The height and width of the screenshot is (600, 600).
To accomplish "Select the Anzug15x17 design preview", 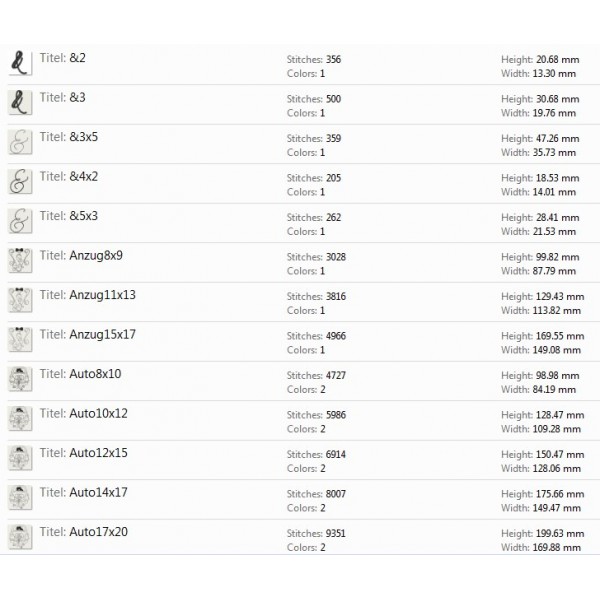I will [19, 340].
